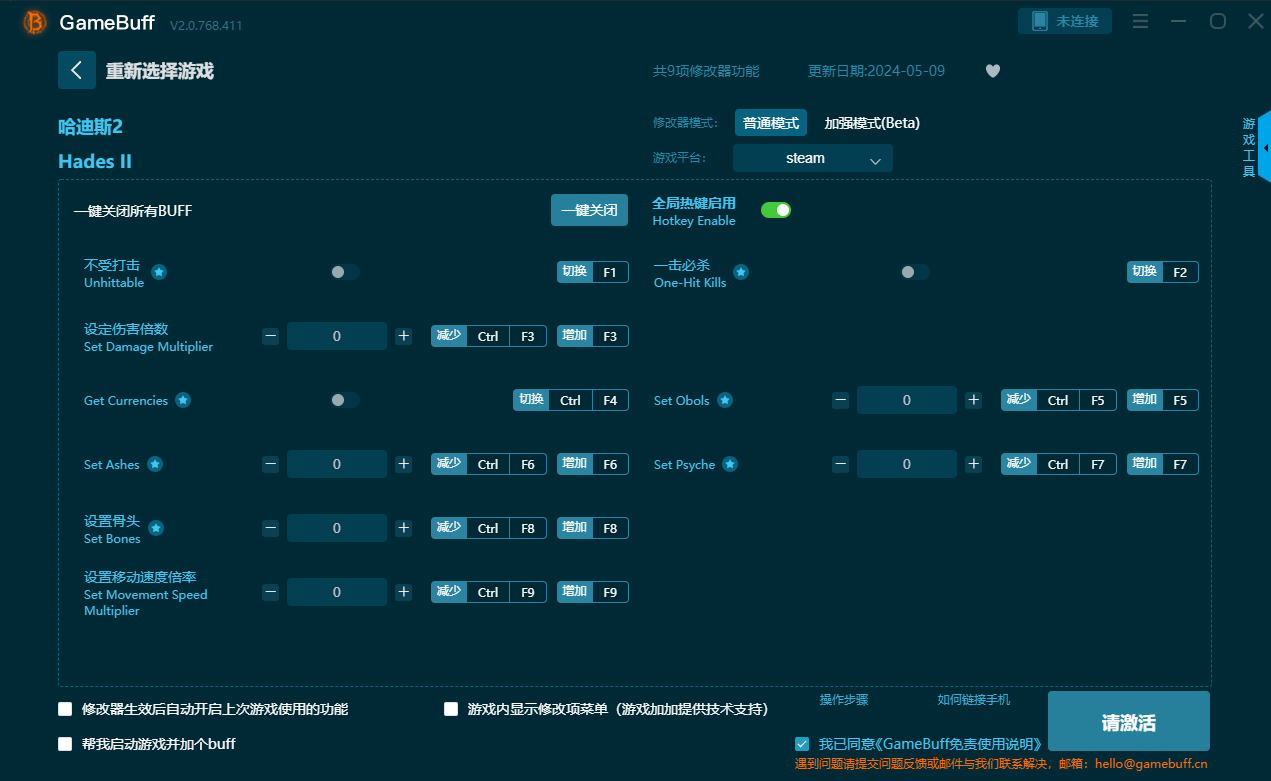Click the 更新日期:2024-05-09 text
The image size is (1271, 781).
(x=876, y=71)
